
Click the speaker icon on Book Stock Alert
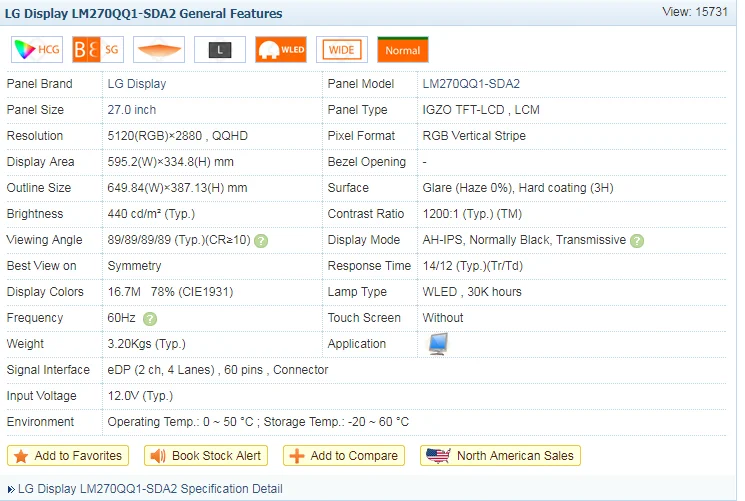click(x=158, y=456)
